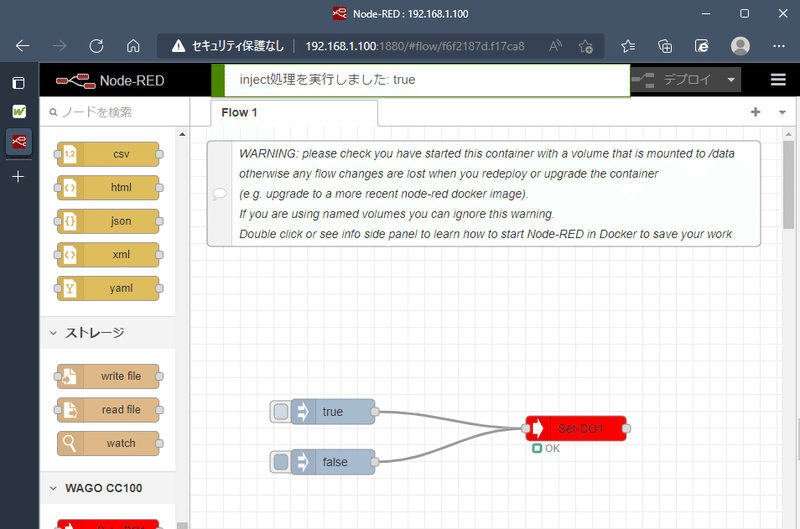Screen dimensions: 800x529
Task: Switch to Node-RED pinned vertical tab
Action: (x=19, y=141)
